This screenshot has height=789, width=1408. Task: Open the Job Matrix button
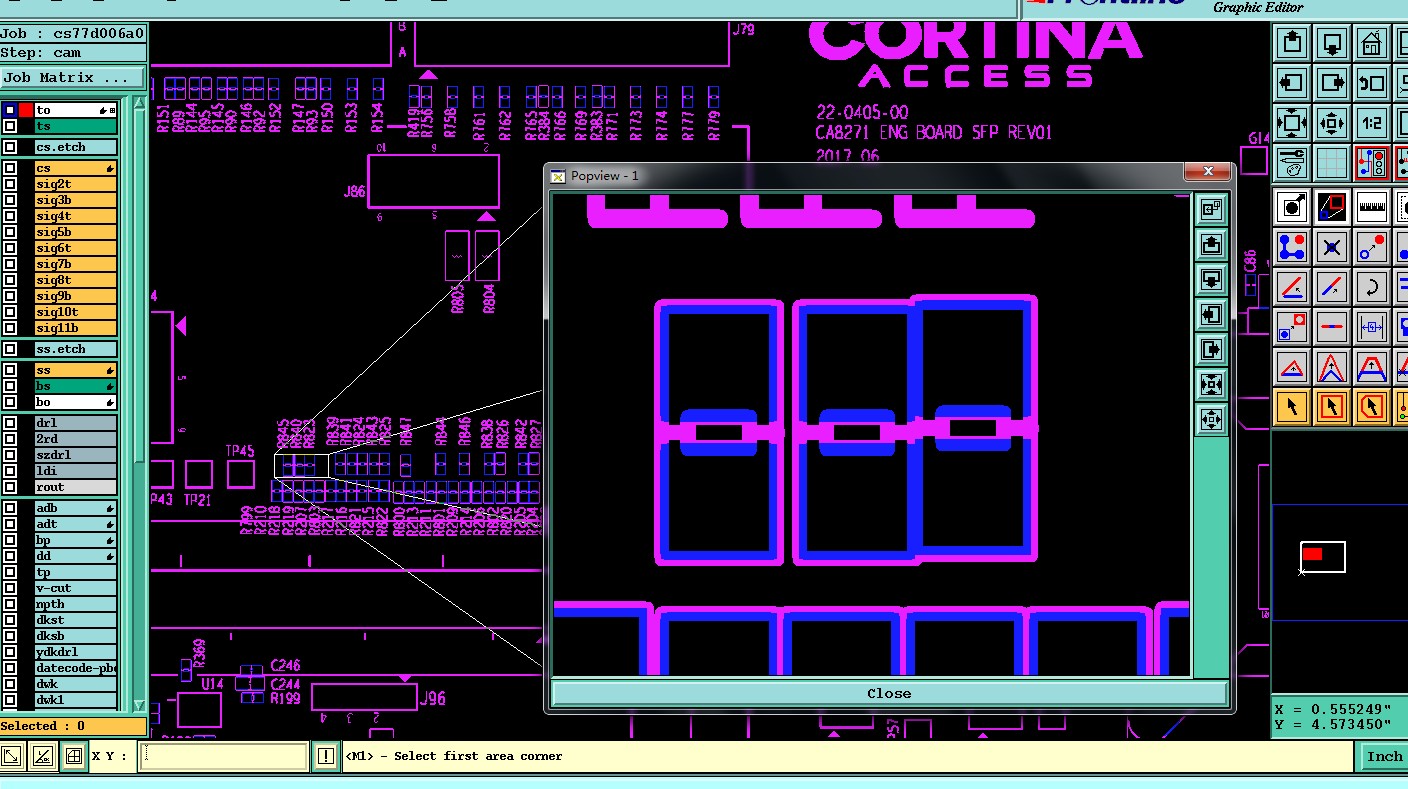tap(73, 77)
